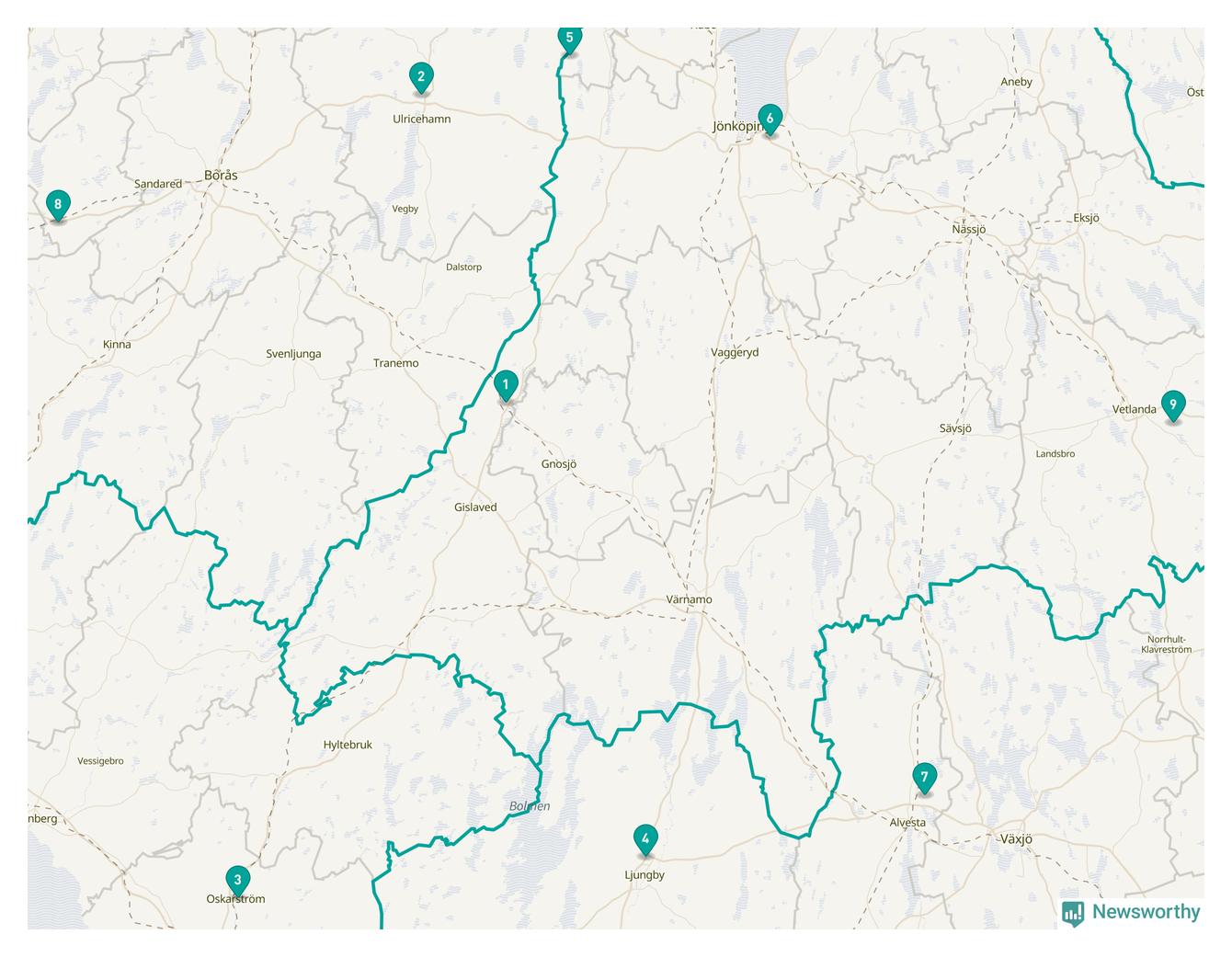Open marker 6 at Jönköping

click(x=770, y=120)
